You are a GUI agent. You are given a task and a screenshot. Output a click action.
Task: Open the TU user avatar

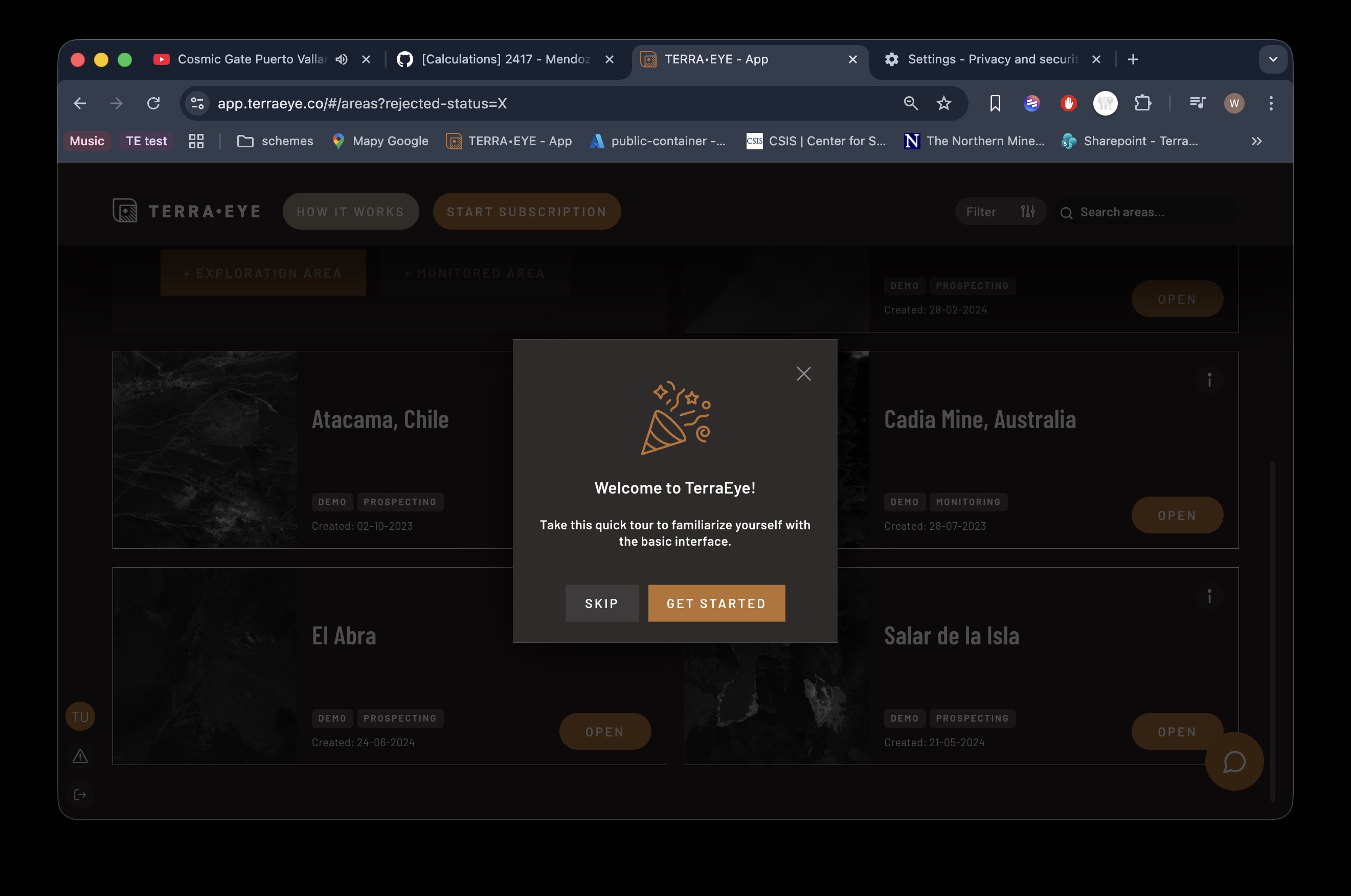coord(80,716)
